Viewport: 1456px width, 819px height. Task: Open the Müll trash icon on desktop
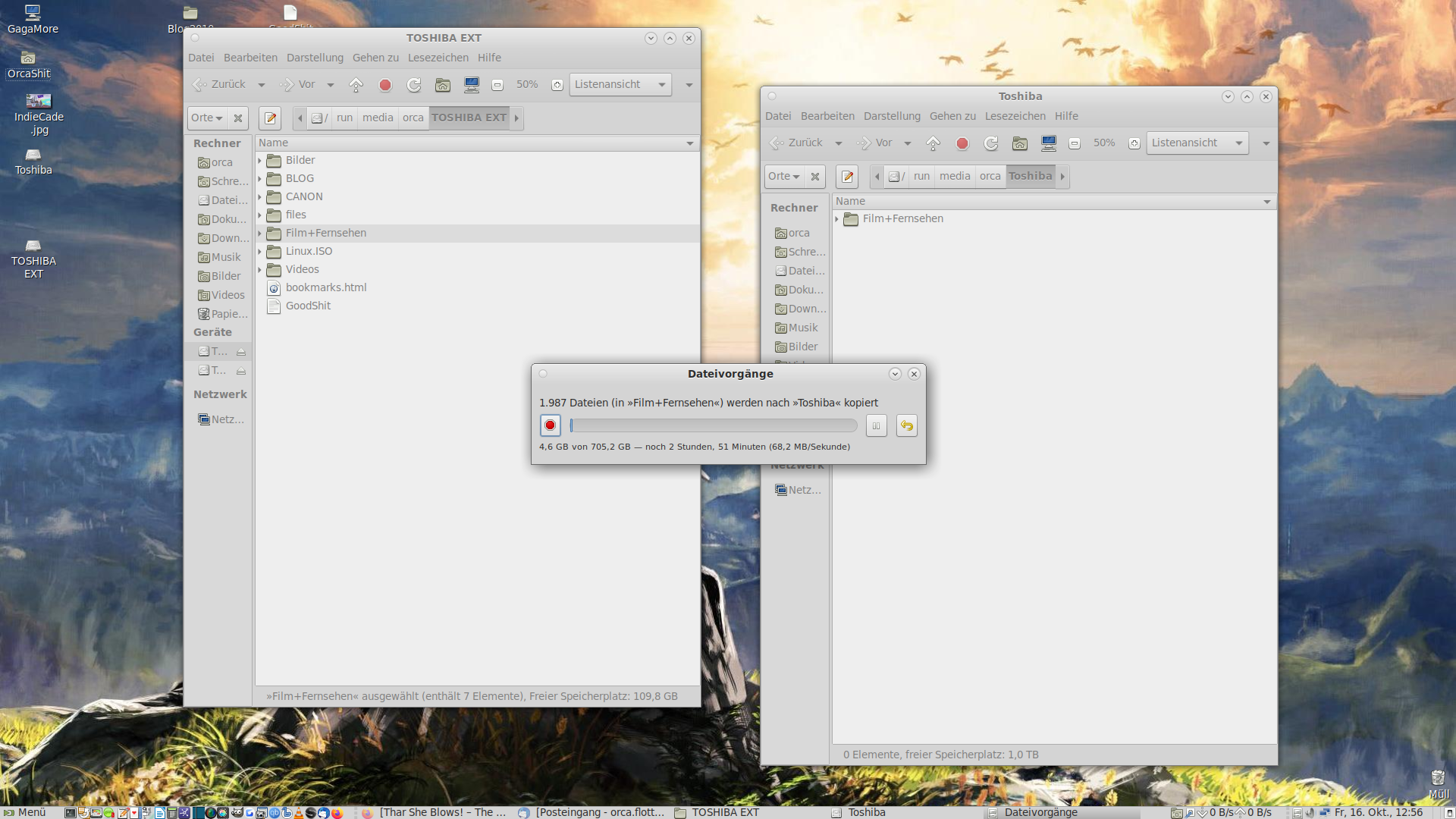(x=1439, y=784)
